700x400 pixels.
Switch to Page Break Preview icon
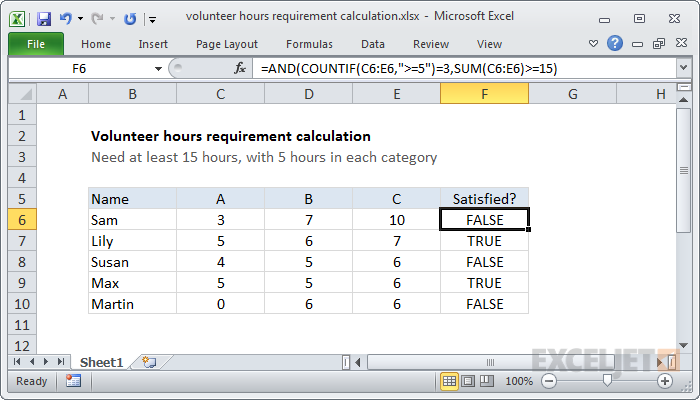(x=487, y=381)
